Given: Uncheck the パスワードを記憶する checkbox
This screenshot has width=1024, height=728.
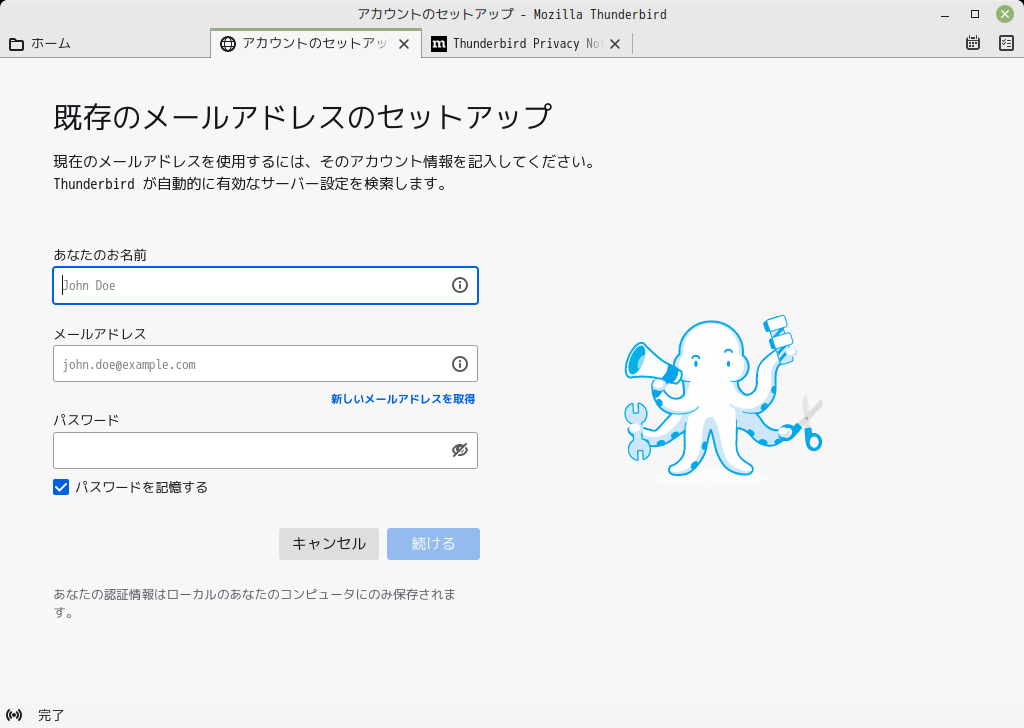Looking at the screenshot, I should click(x=61, y=487).
